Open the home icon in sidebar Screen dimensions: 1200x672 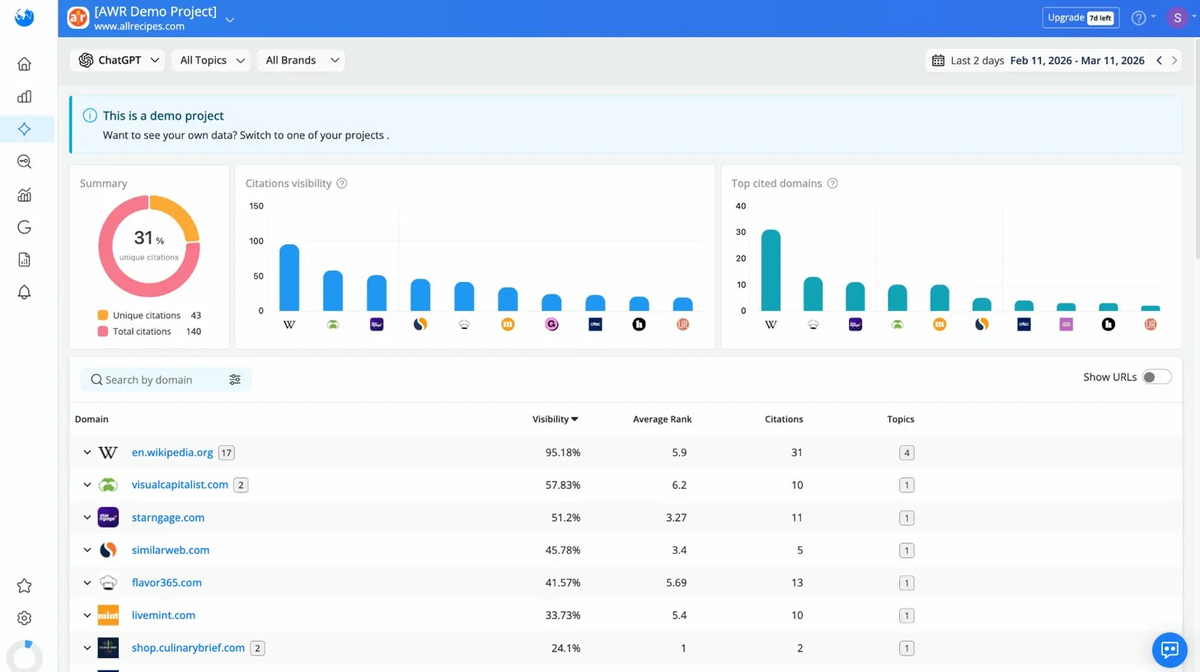[24, 64]
